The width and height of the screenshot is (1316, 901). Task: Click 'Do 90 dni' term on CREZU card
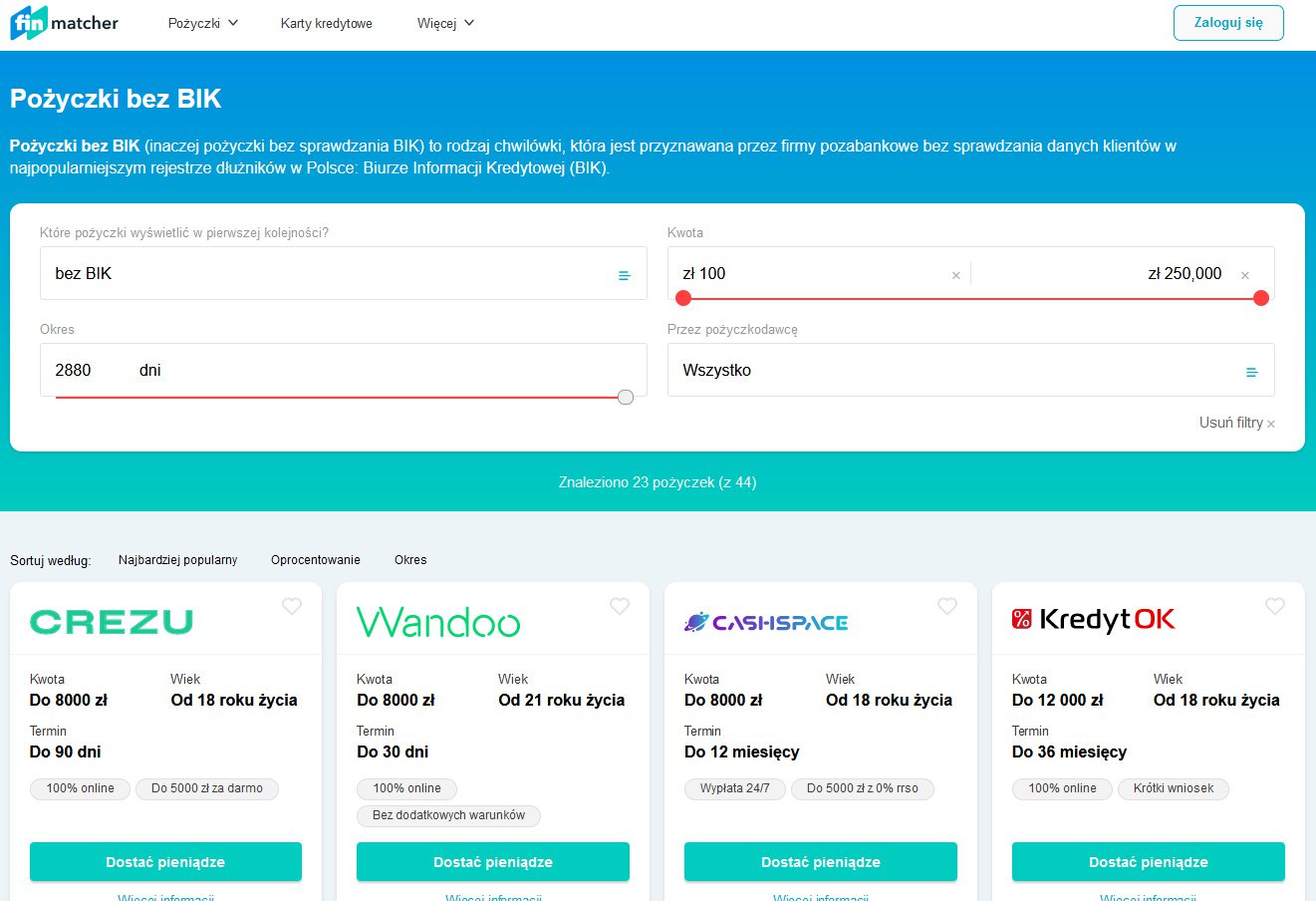[66, 751]
